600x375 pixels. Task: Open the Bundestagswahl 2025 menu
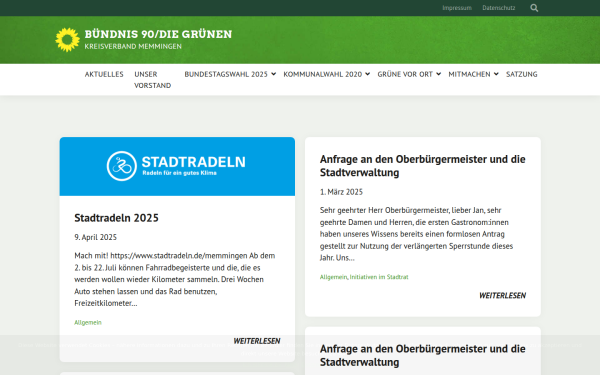click(226, 74)
